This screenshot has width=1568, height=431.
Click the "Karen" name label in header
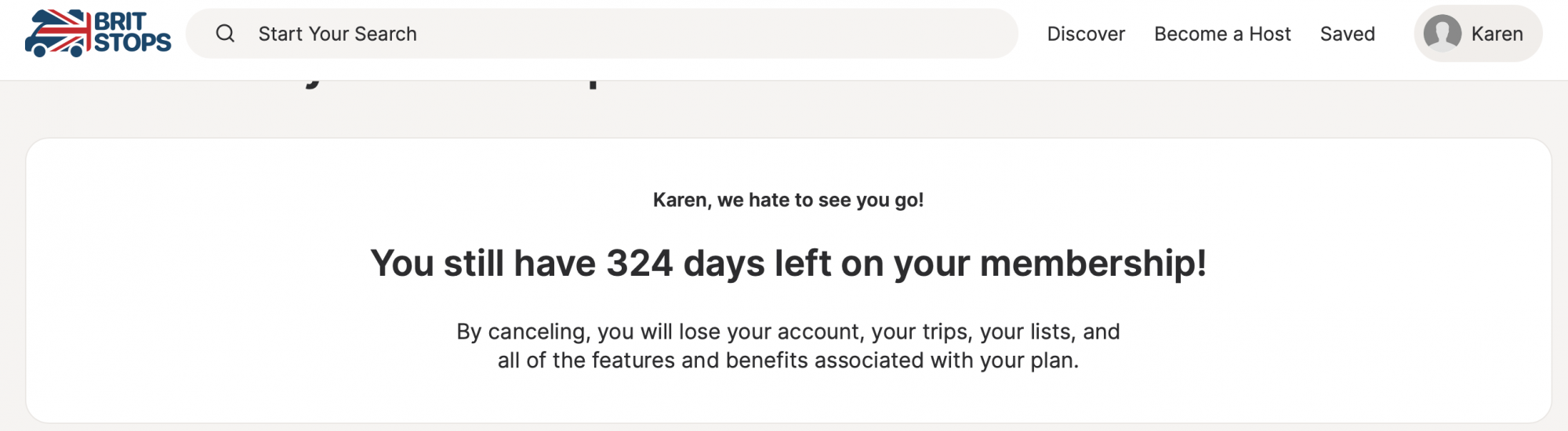pyautogui.click(x=1497, y=34)
